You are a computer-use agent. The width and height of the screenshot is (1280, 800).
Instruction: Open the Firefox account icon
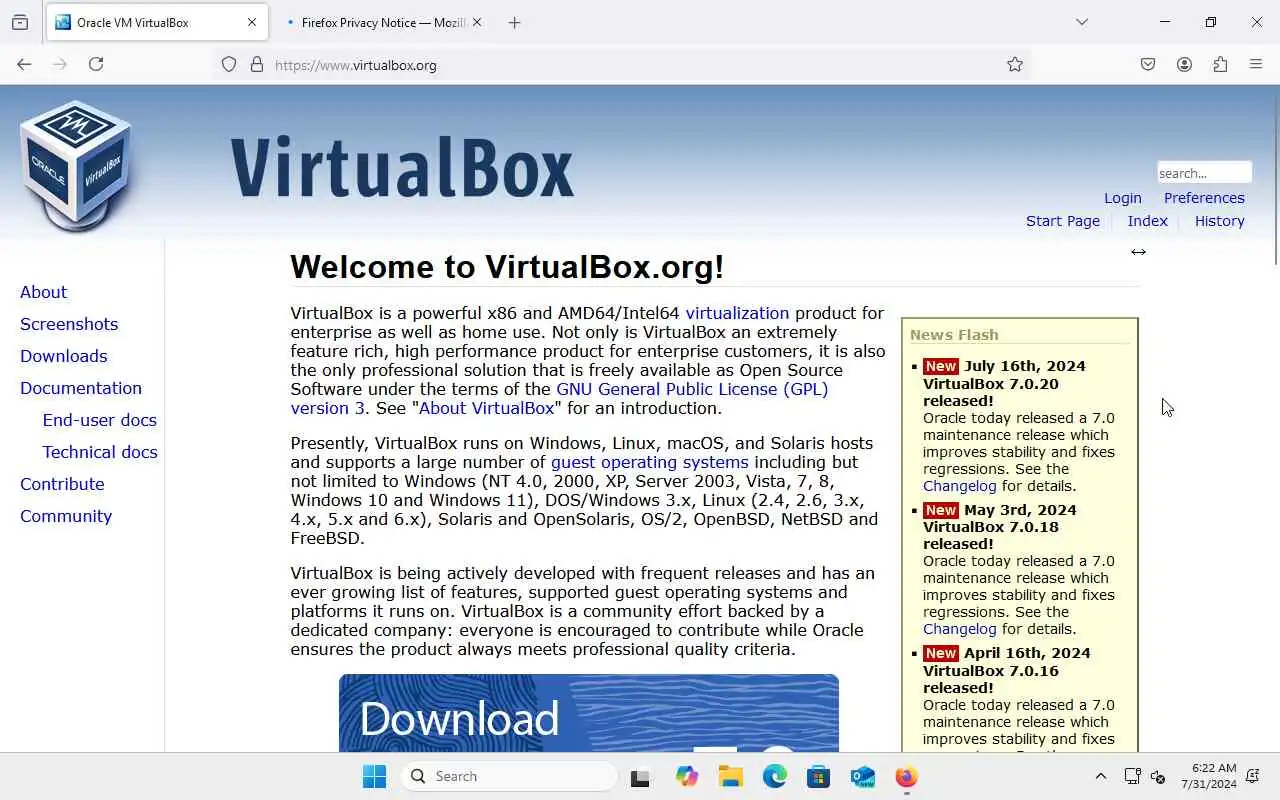1184,64
